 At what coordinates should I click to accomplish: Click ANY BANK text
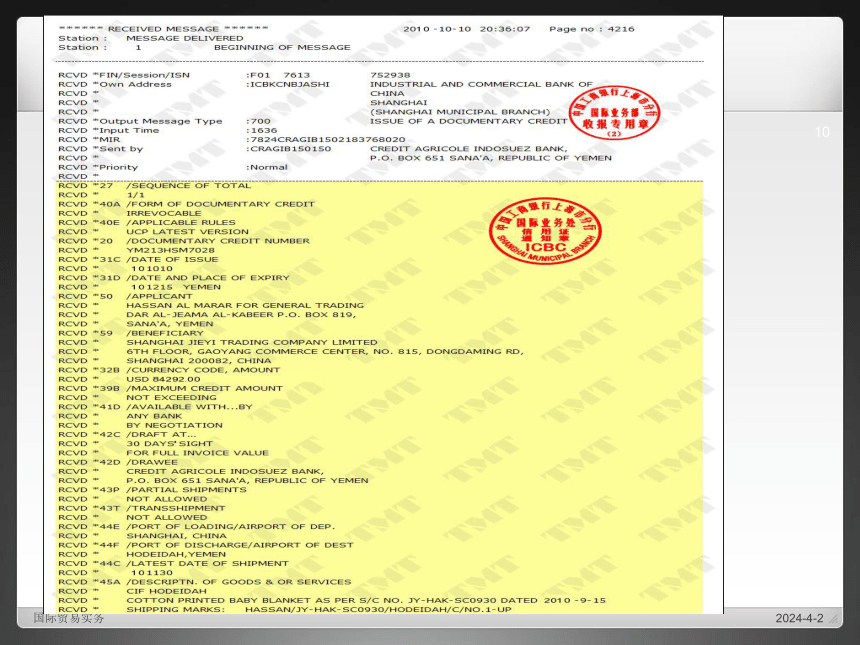pos(154,416)
